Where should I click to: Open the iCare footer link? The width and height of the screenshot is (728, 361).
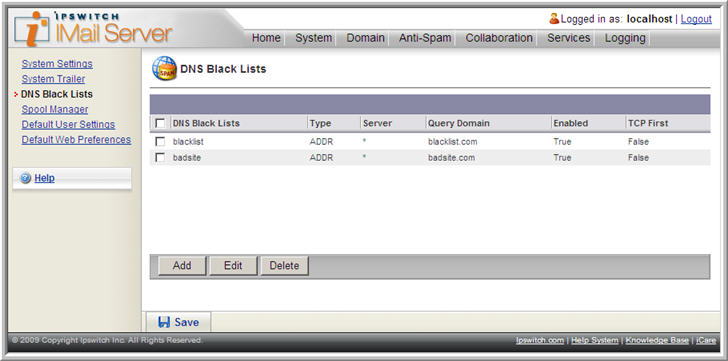point(706,340)
